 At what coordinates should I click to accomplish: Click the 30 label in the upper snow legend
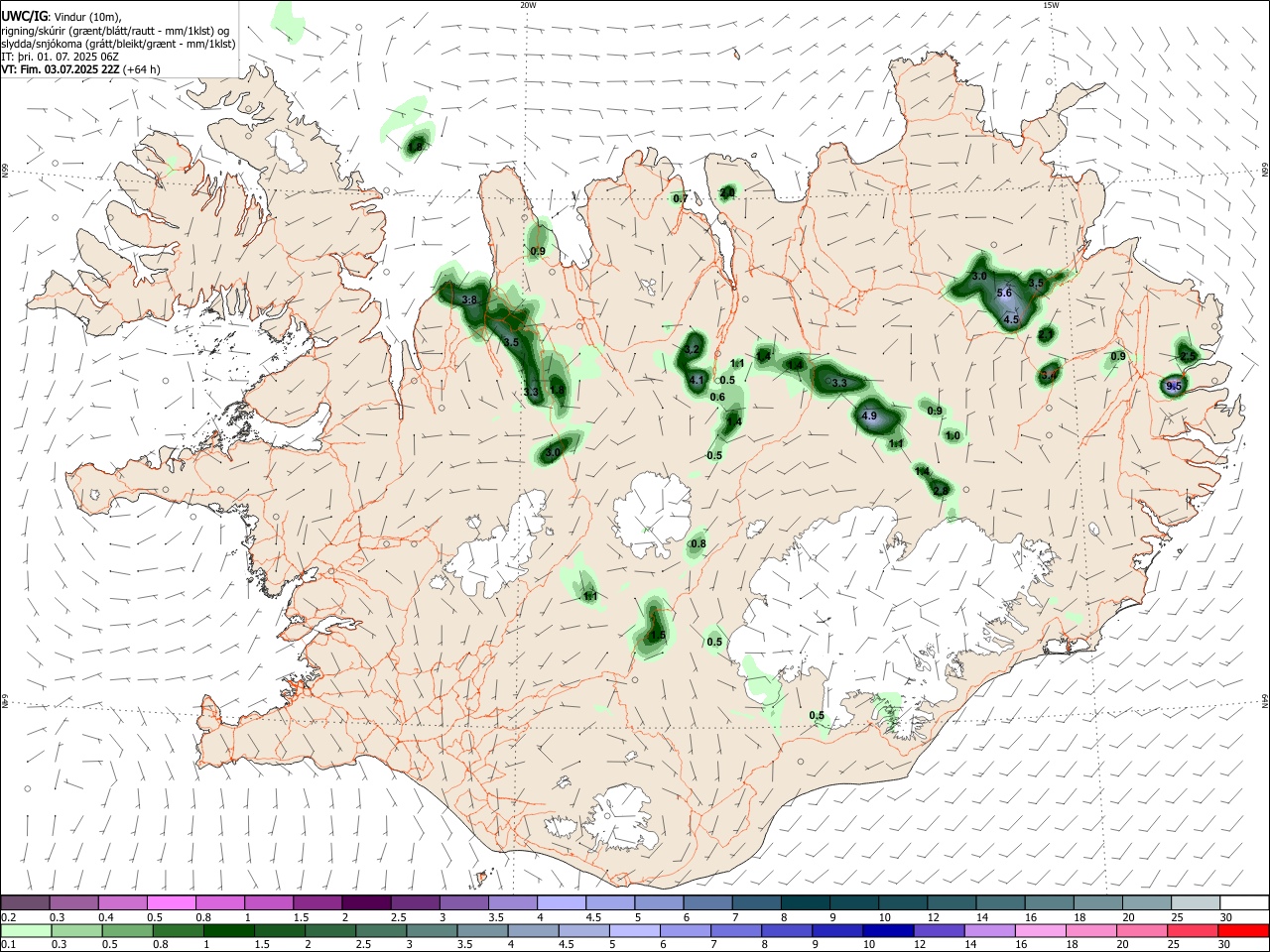coord(1225,917)
